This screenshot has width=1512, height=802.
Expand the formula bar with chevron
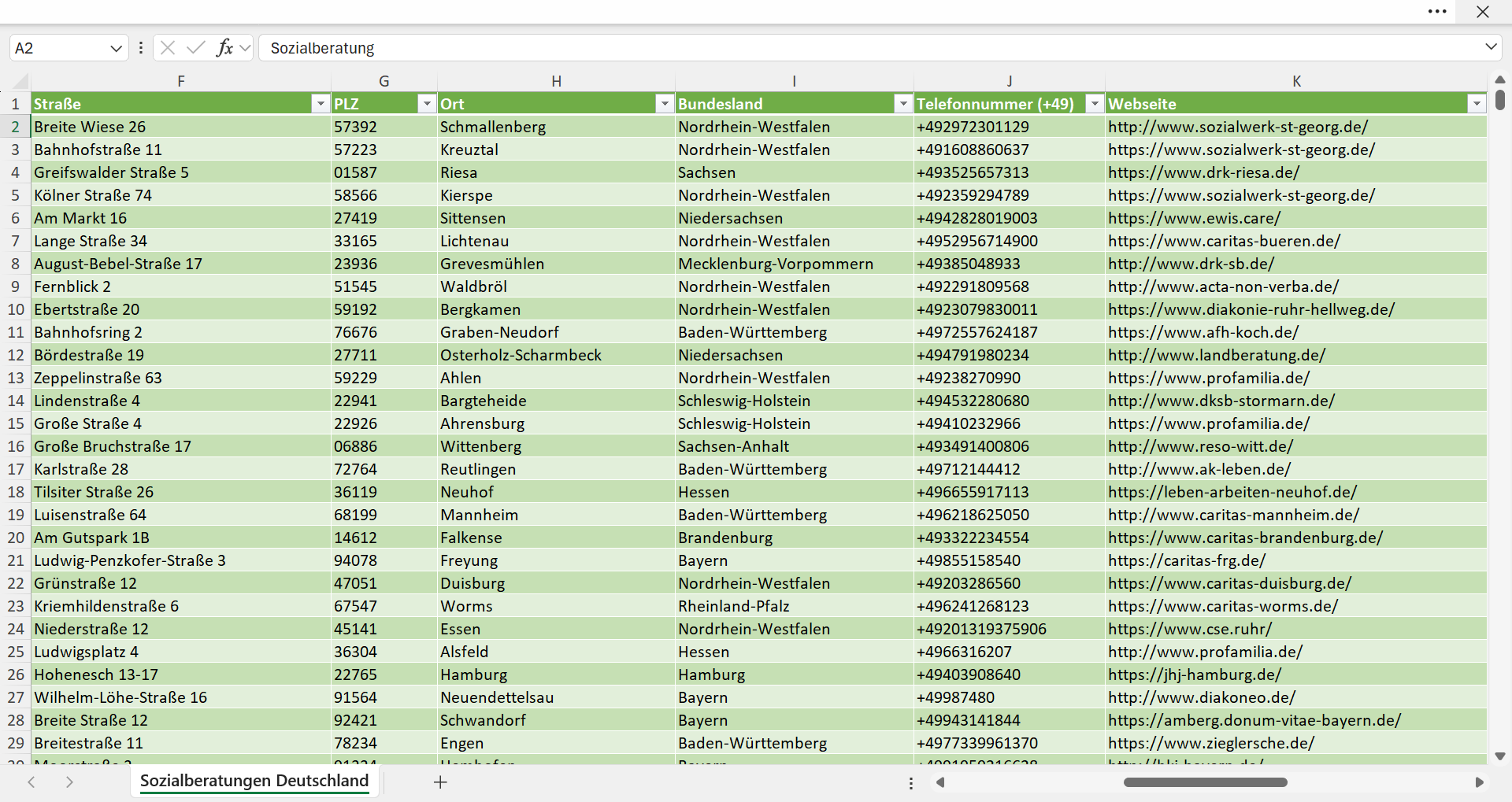point(1491,47)
